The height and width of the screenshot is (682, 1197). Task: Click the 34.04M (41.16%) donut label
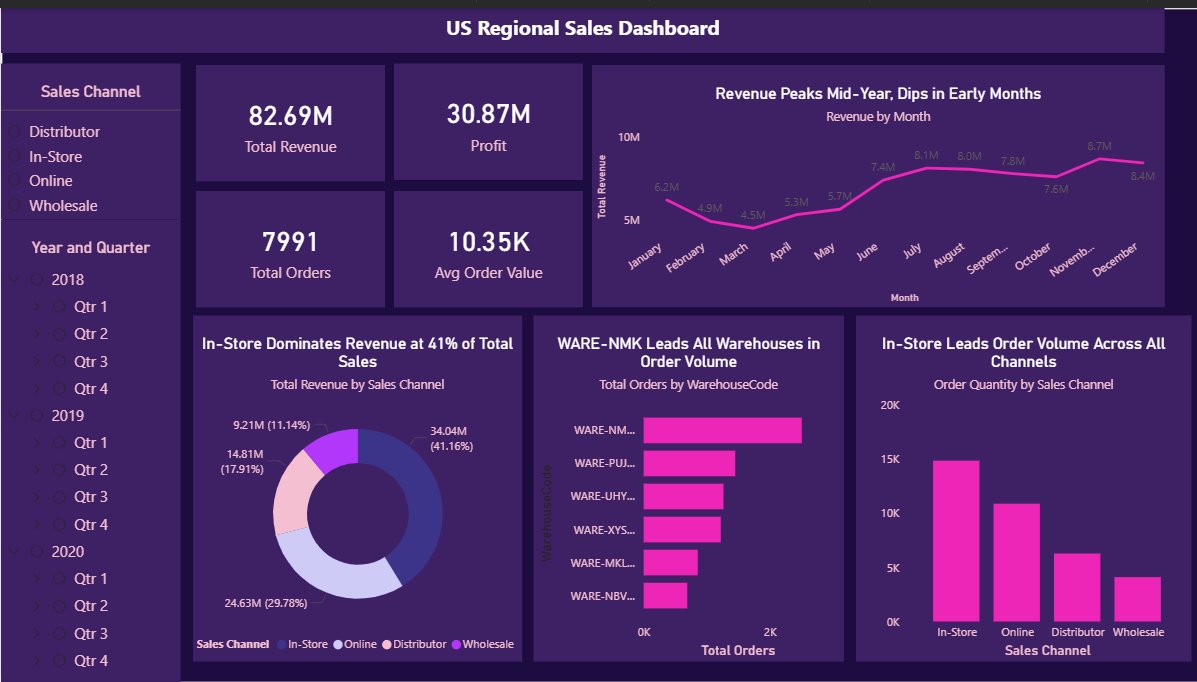(x=451, y=438)
